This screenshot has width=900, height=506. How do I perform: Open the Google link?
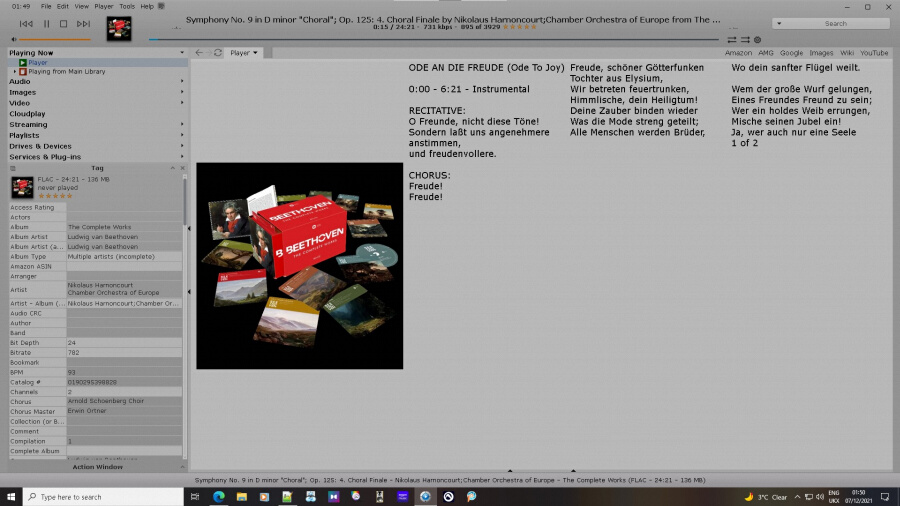coord(791,53)
